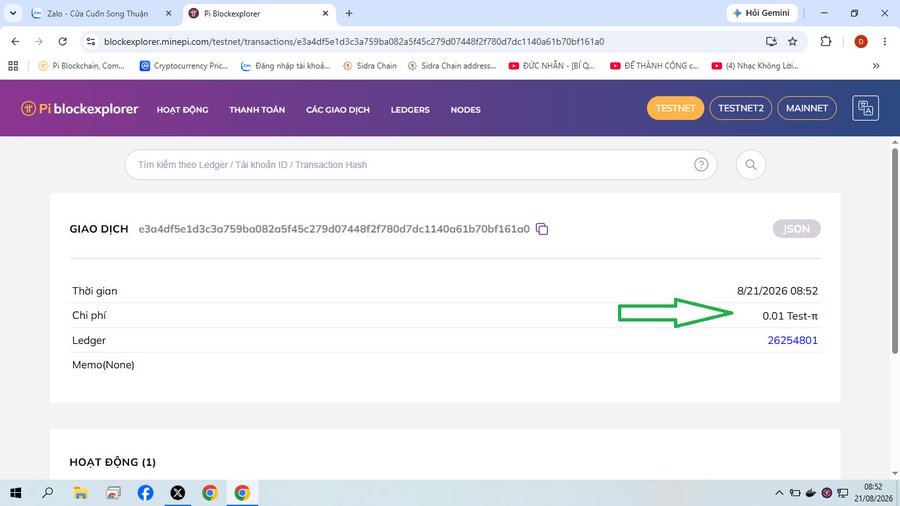Go back in browser history
Image resolution: width=900 pixels, height=506 pixels.
click(x=15, y=41)
